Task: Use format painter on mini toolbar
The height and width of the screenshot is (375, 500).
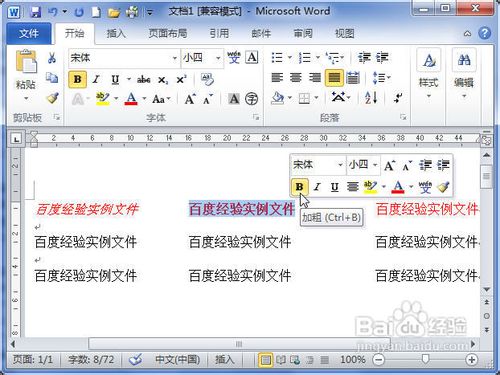Action: [443, 187]
